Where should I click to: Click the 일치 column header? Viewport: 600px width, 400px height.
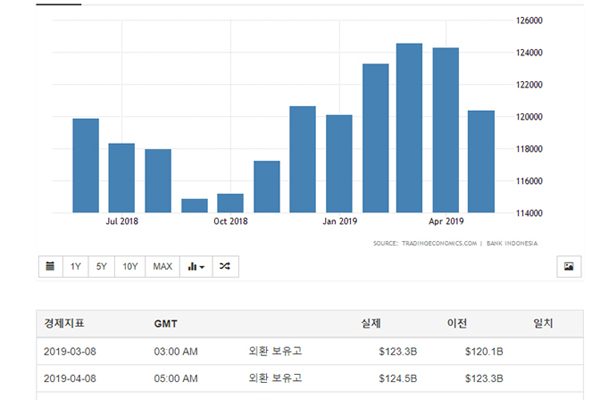click(544, 324)
